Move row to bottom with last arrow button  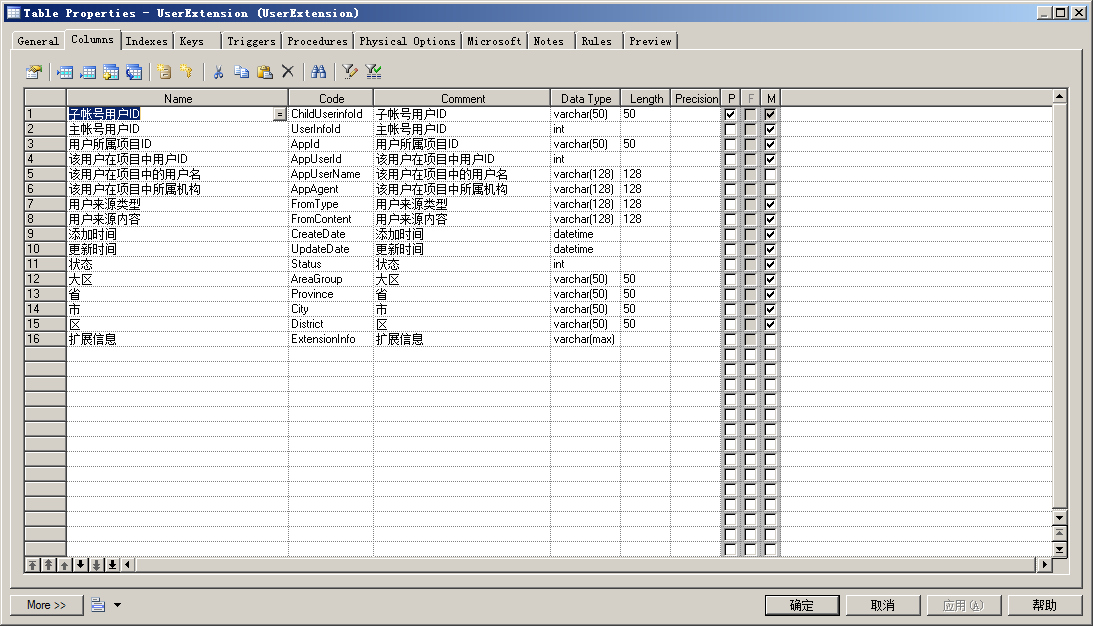tap(112, 565)
